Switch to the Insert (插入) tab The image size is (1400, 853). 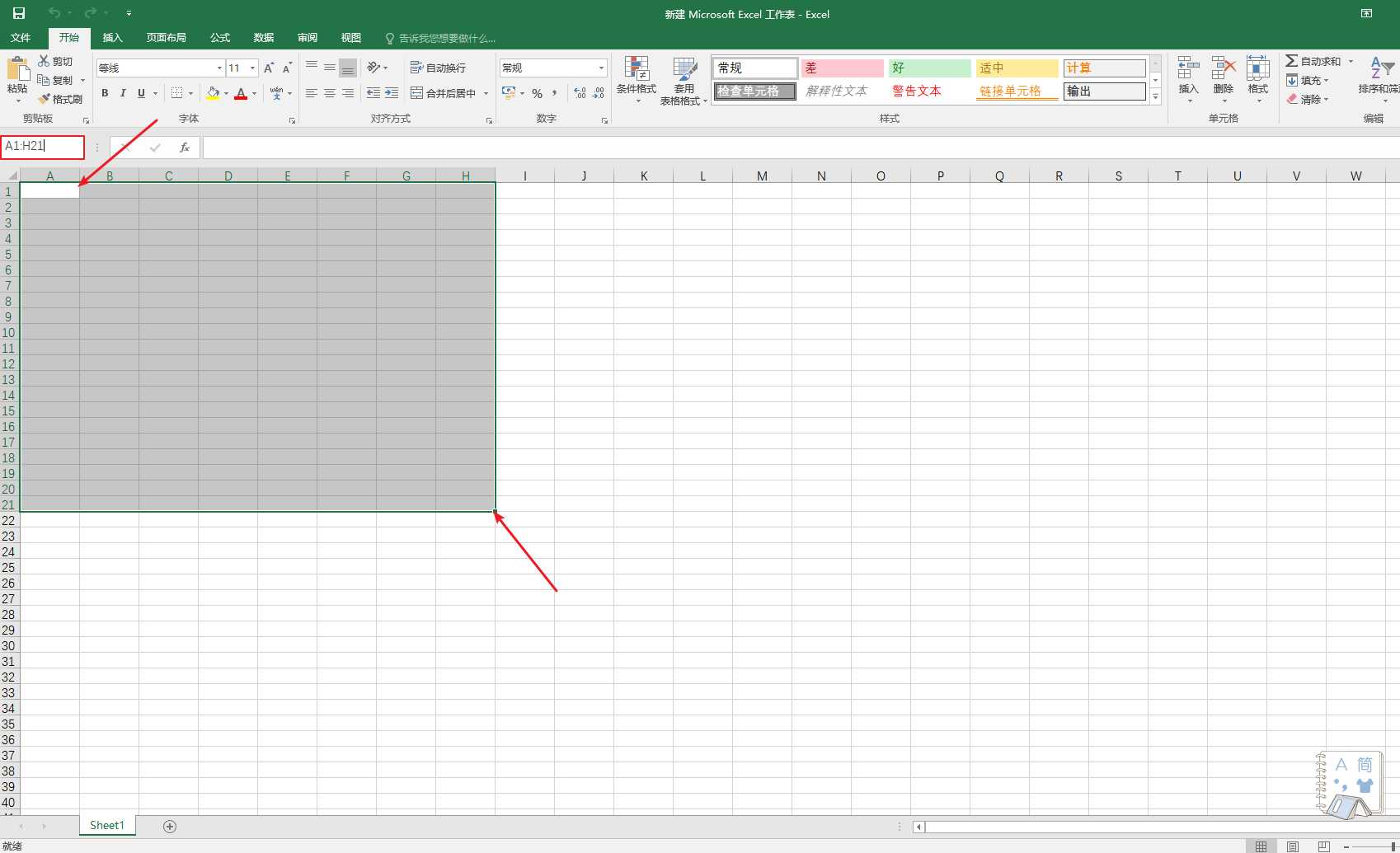pos(112,37)
